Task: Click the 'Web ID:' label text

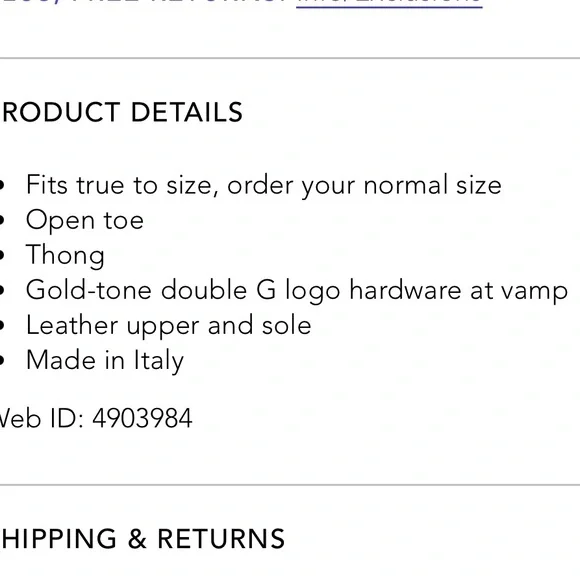Action: (41, 418)
